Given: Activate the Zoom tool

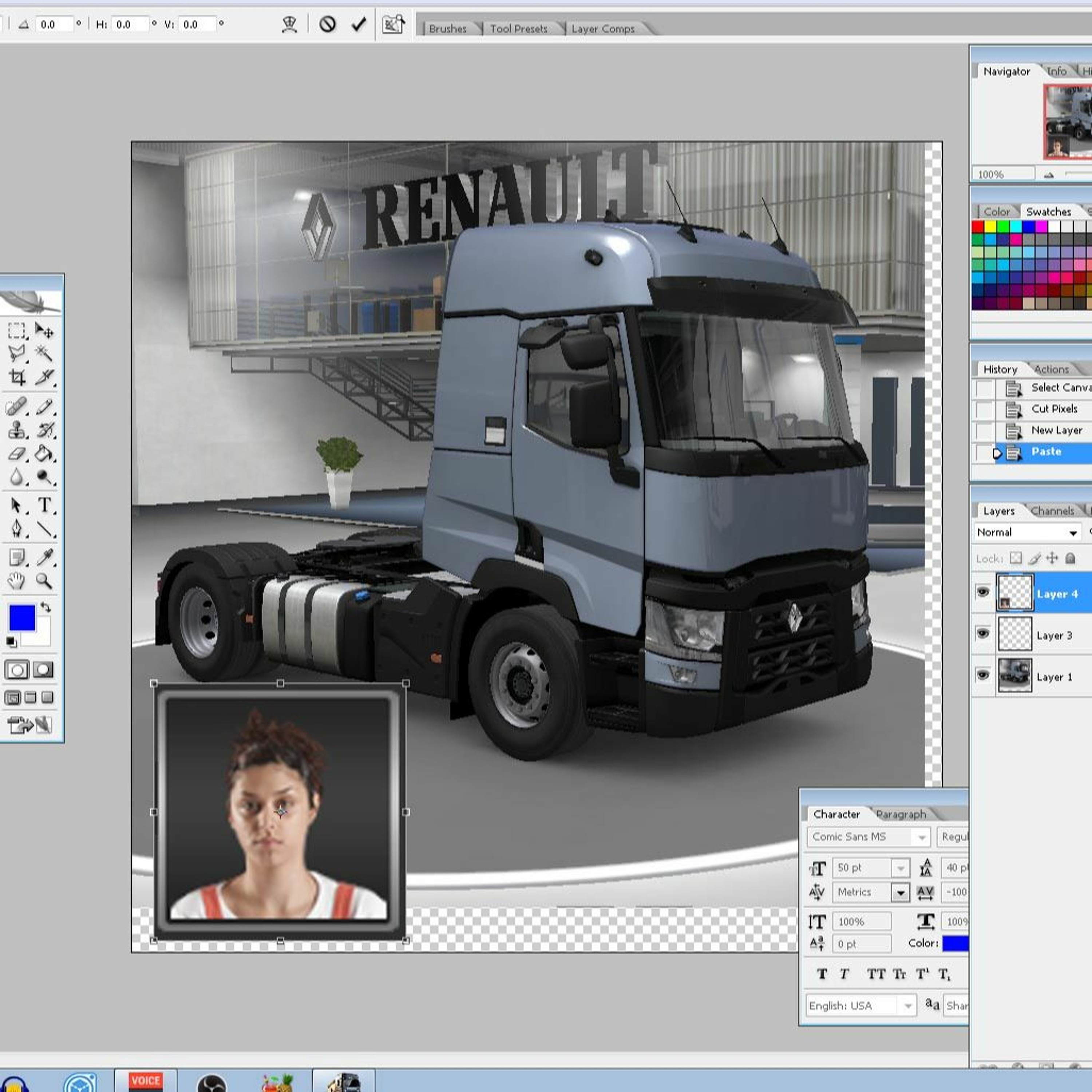Looking at the screenshot, I should click(x=44, y=581).
